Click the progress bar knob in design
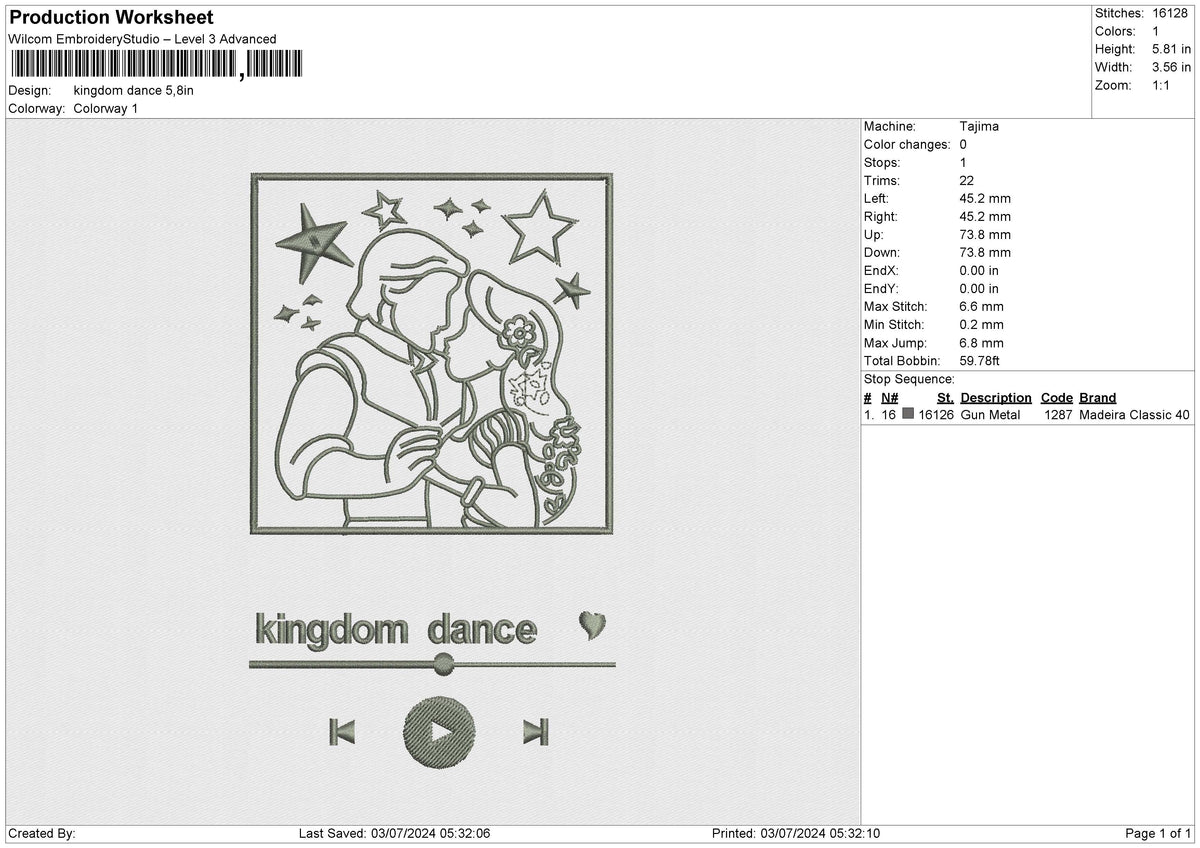 tap(444, 662)
